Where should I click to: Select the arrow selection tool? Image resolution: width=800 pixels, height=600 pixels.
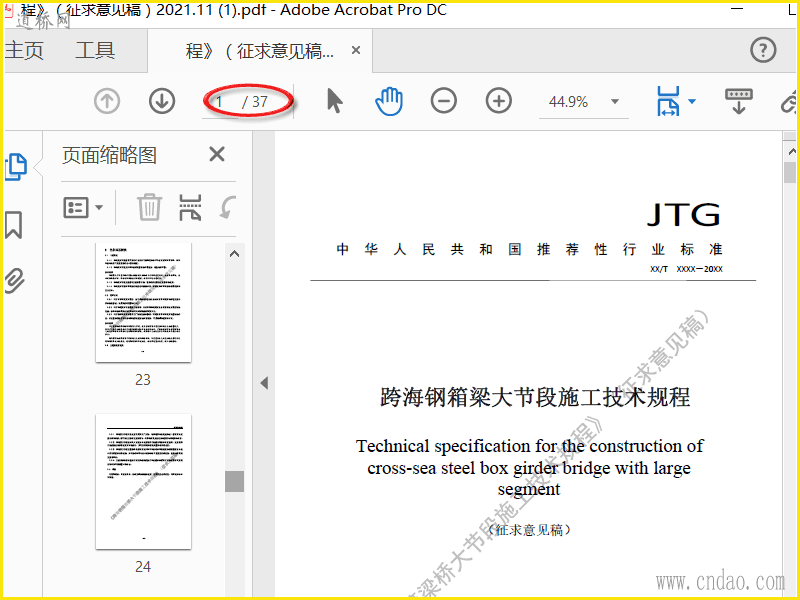point(334,101)
